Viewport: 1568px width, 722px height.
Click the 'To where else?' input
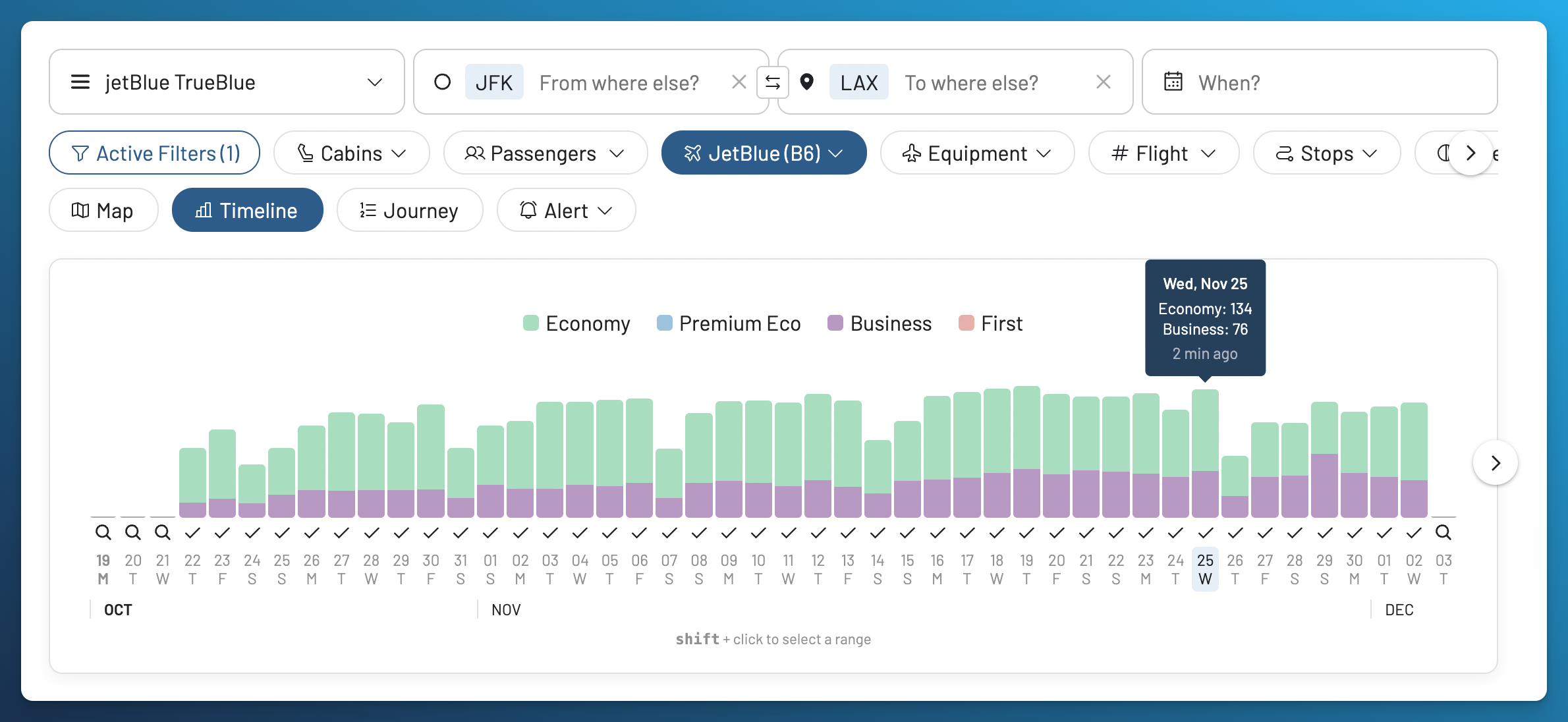point(971,82)
